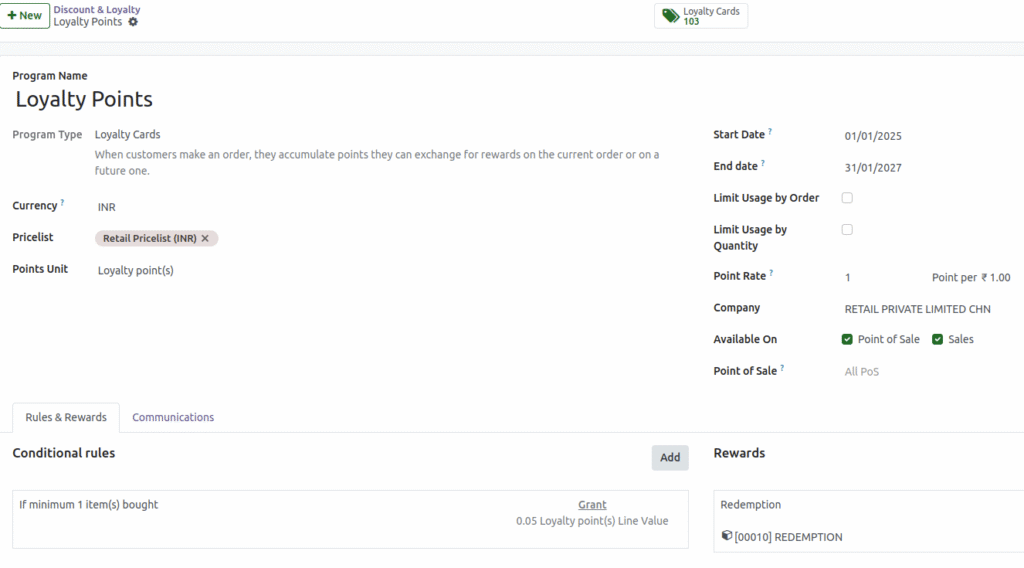This screenshot has height=568, width=1024.
Task: Click the Start Date help question mark
Action: click(770, 132)
